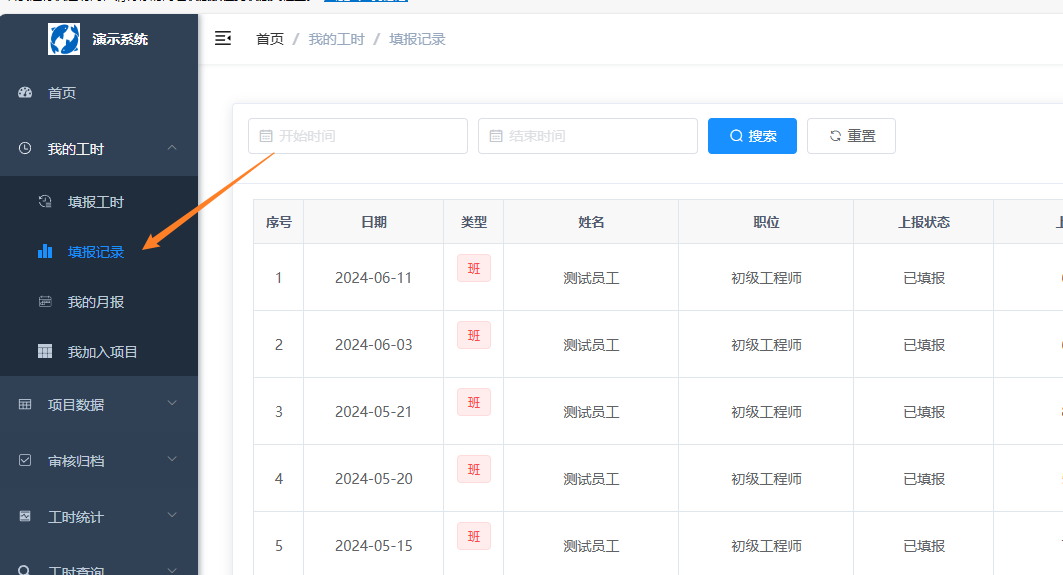Viewport: 1063px width, 575px height.
Task: Click the clock icon beside 我的工时
Action: 25,148
